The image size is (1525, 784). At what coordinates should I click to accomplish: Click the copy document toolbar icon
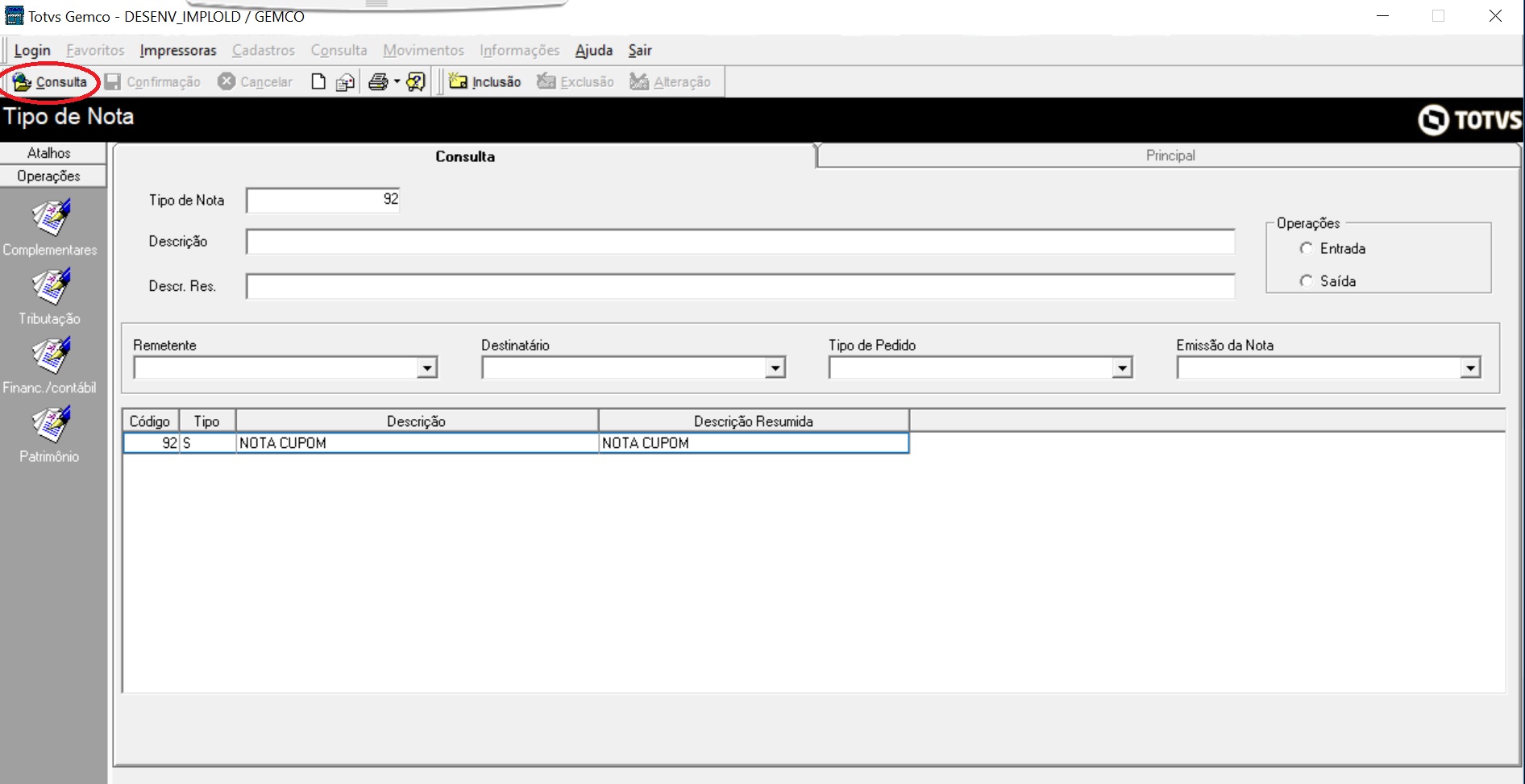(345, 81)
